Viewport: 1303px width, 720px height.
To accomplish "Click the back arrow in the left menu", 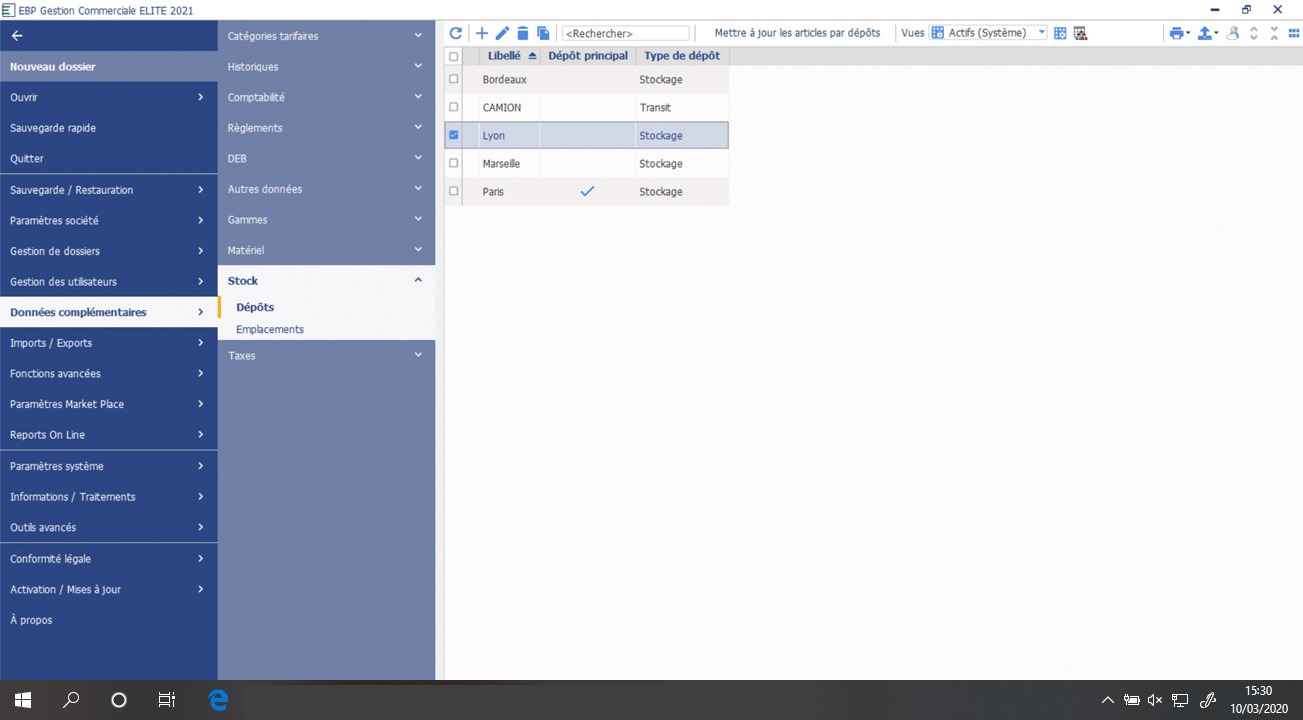I will point(17,36).
